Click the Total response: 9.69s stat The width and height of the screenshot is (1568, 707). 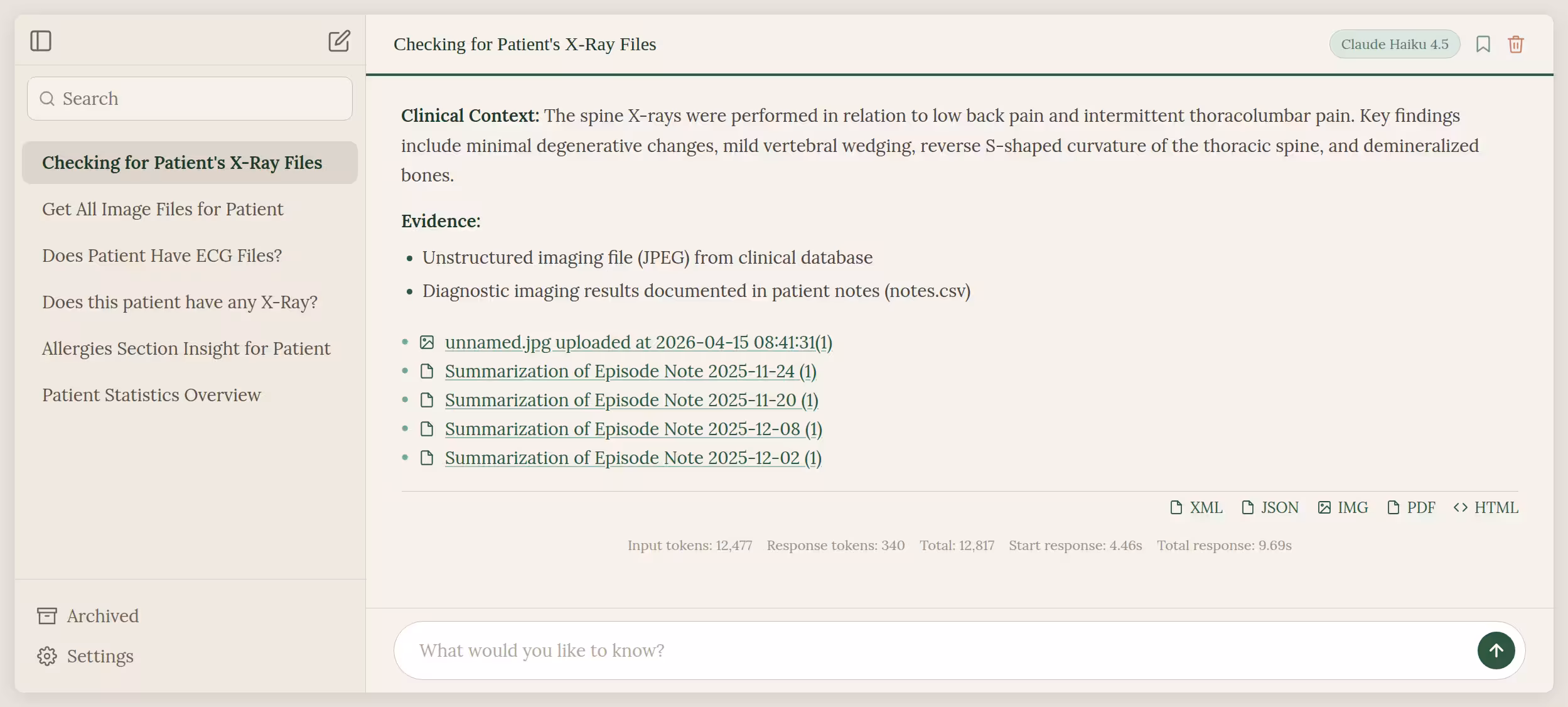(1224, 545)
